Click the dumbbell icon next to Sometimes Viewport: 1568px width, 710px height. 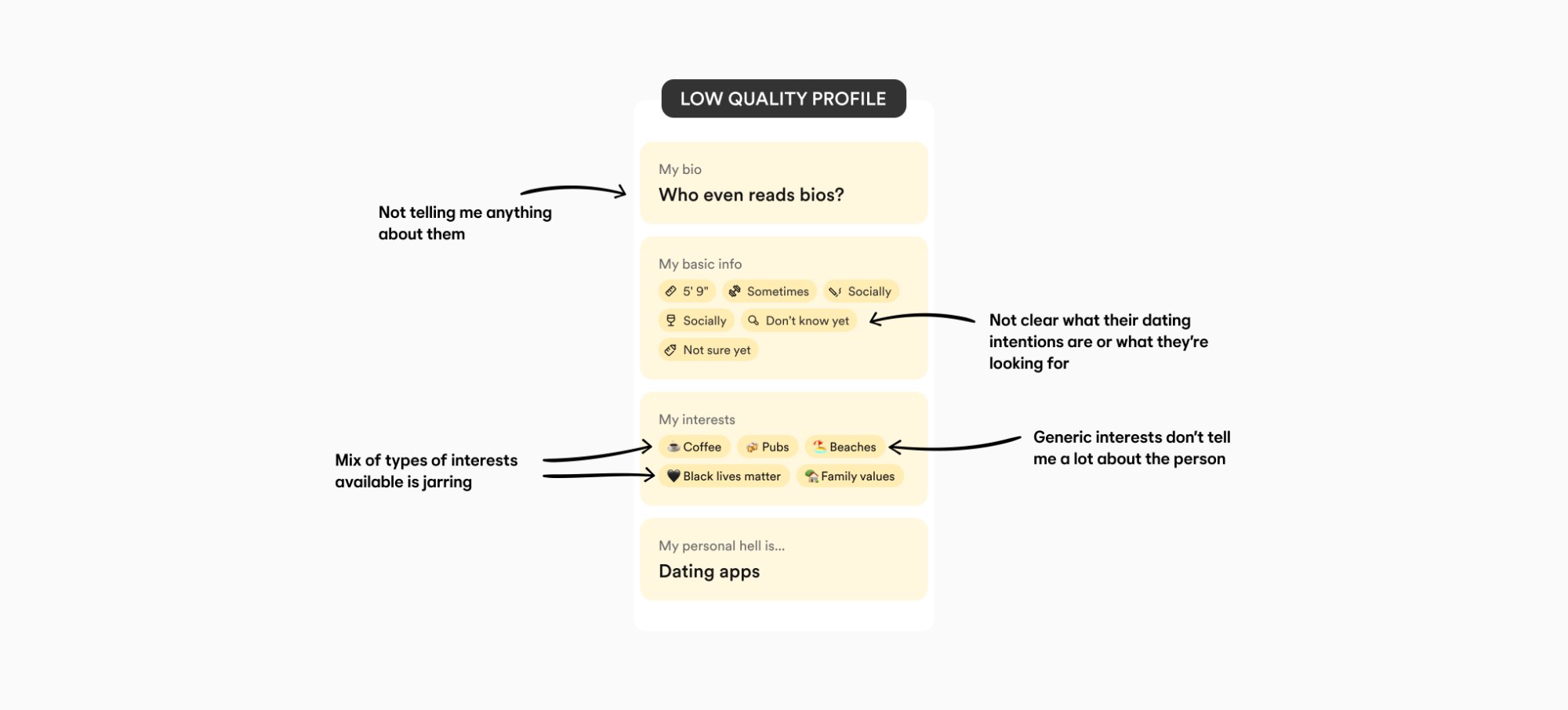[735, 292]
